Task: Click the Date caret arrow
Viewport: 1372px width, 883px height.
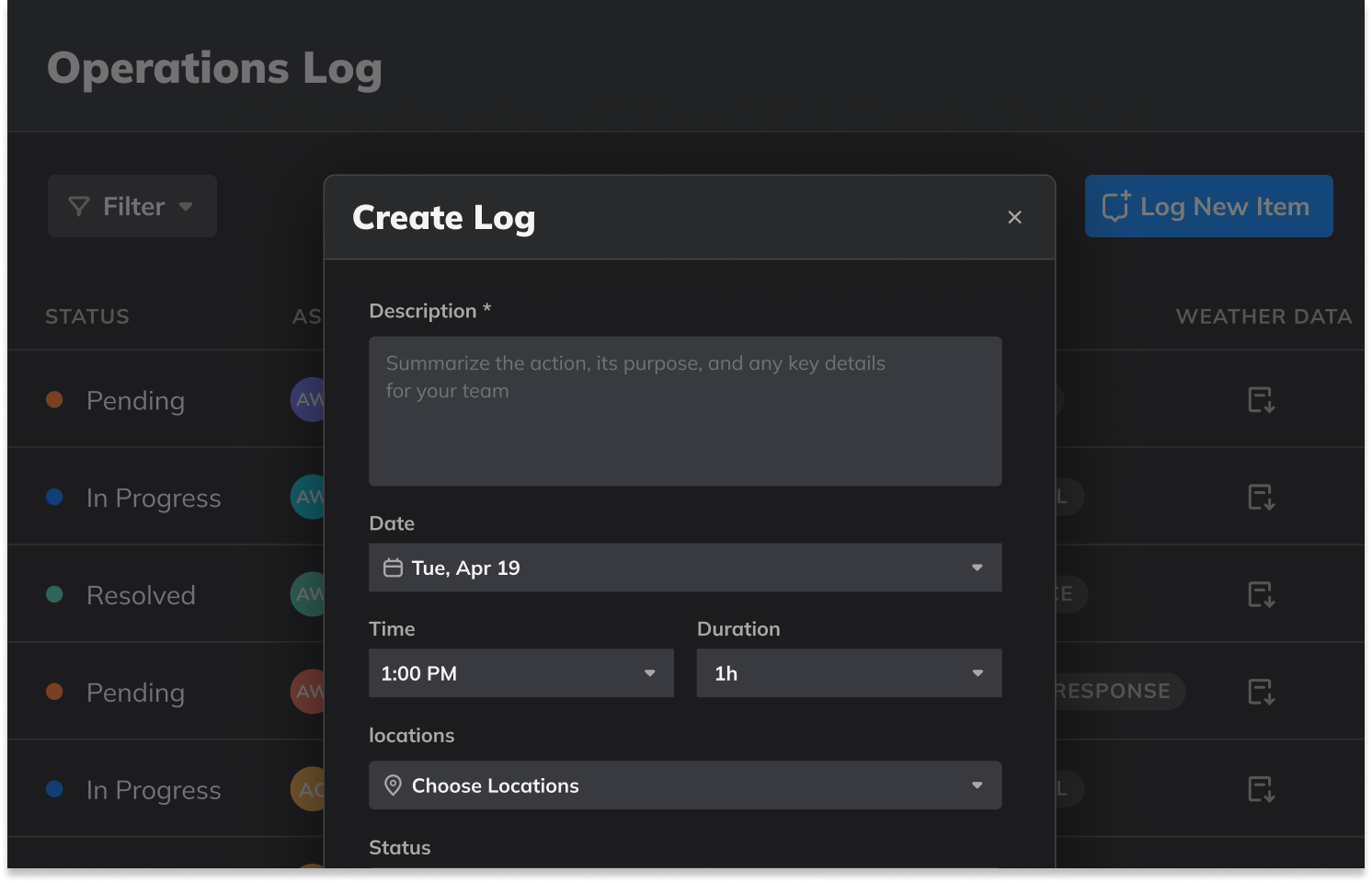Action: click(x=978, y=568)
